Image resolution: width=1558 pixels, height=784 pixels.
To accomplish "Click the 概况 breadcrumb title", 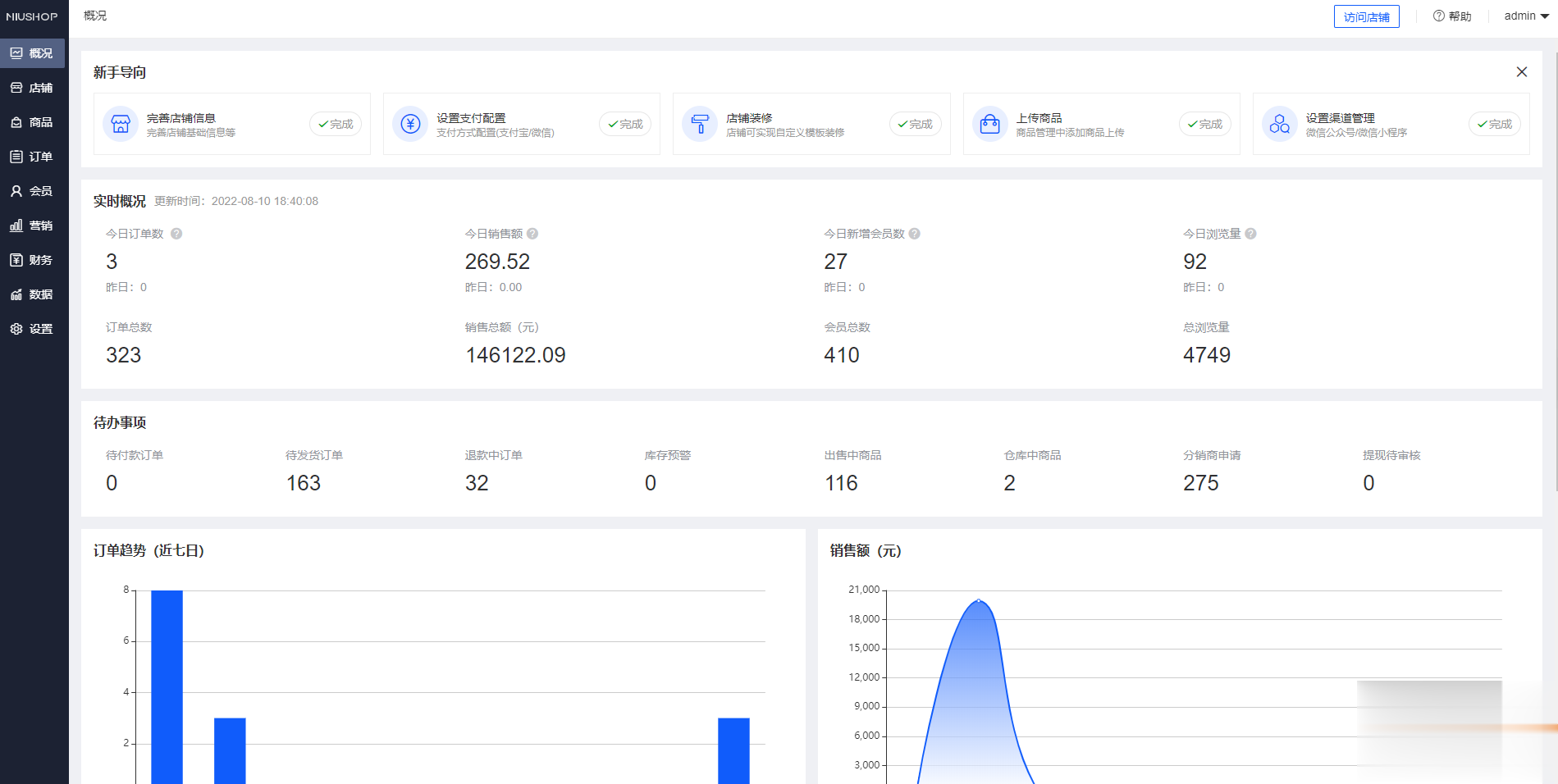I will 95,16.
